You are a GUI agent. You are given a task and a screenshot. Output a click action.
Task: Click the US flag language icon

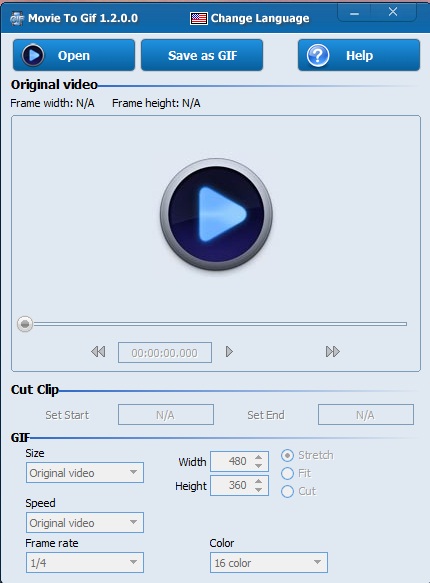tap(199, 18)
